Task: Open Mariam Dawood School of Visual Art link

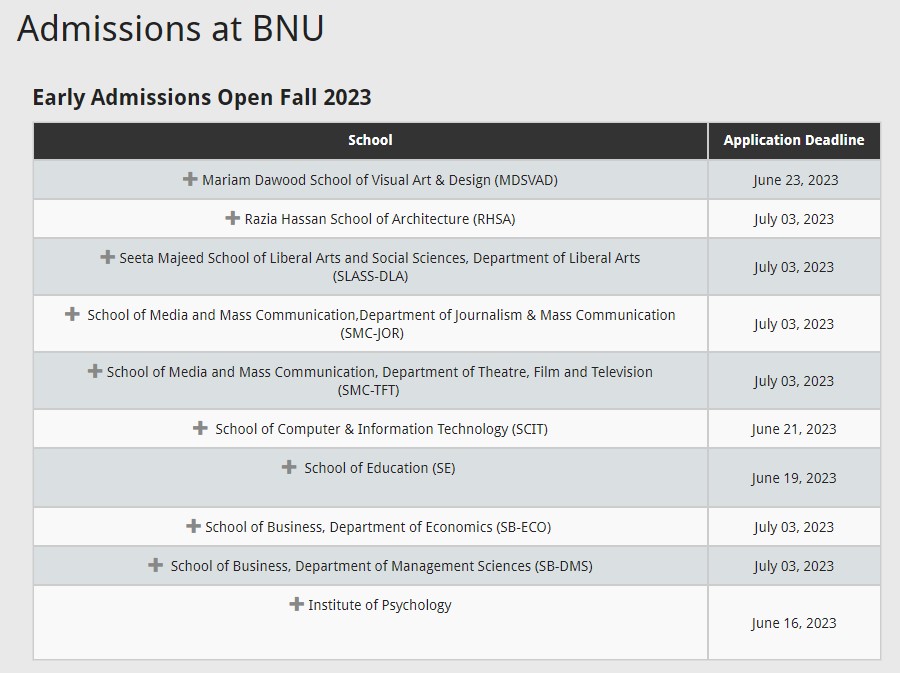Action: point(380,180)
